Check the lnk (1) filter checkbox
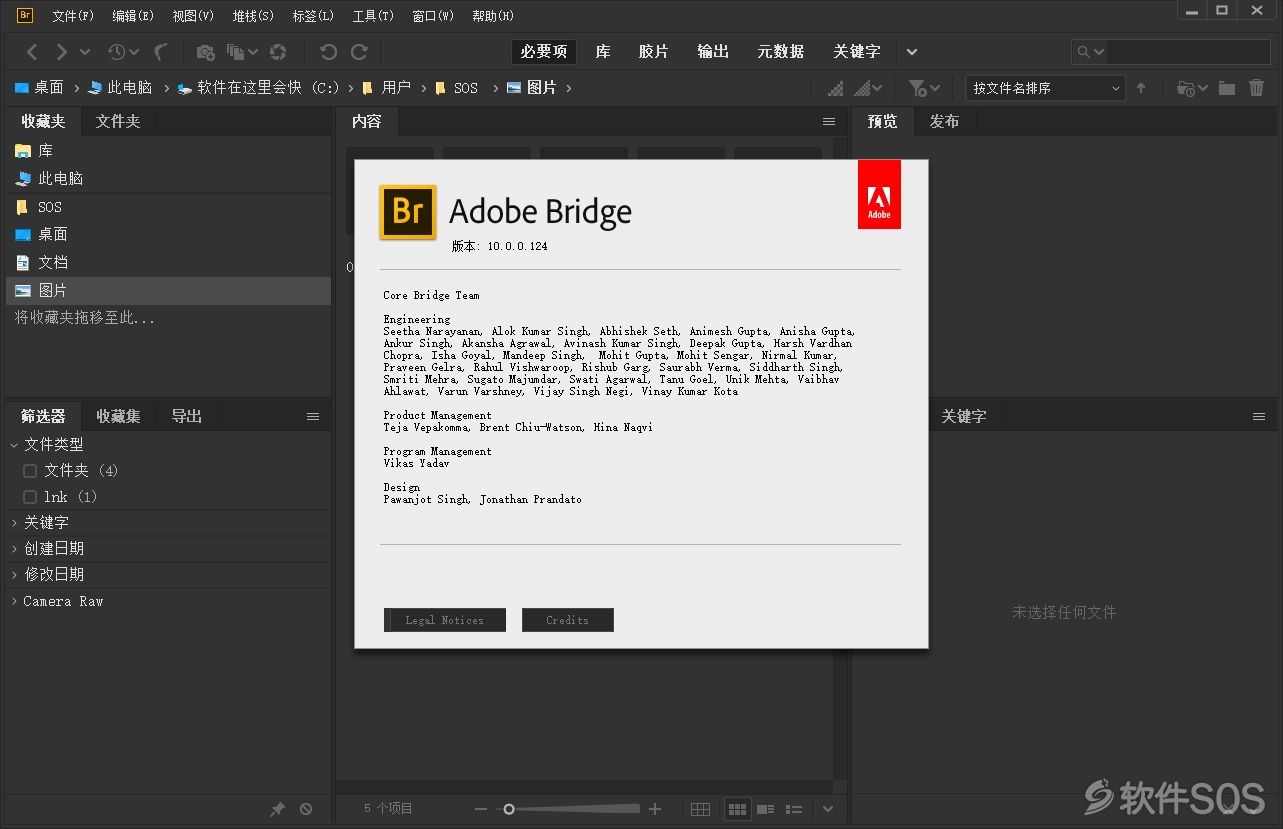This screenshot has width=1283, height=829. [x=30, y=497]
